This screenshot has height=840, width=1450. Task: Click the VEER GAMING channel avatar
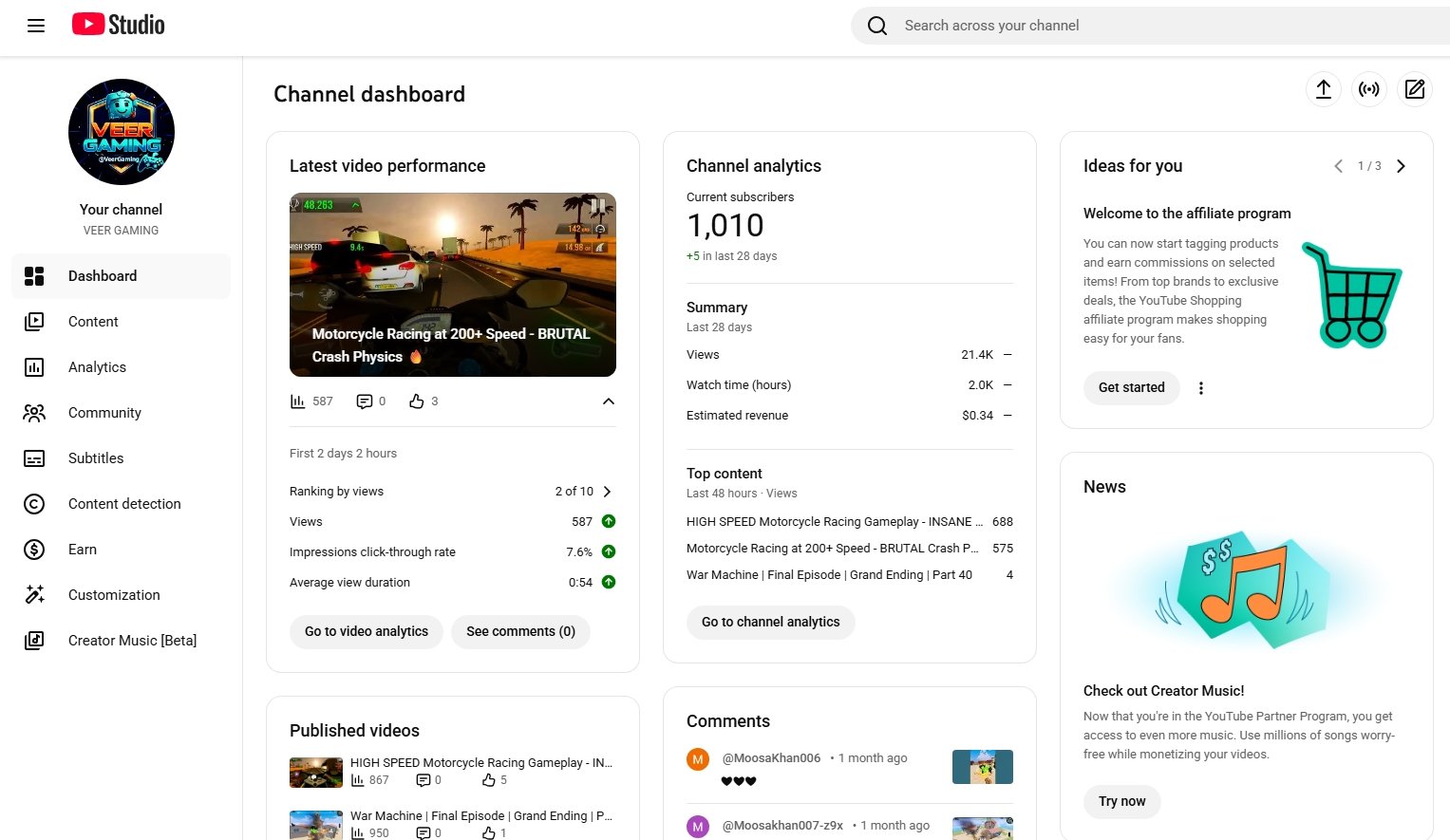122,132
